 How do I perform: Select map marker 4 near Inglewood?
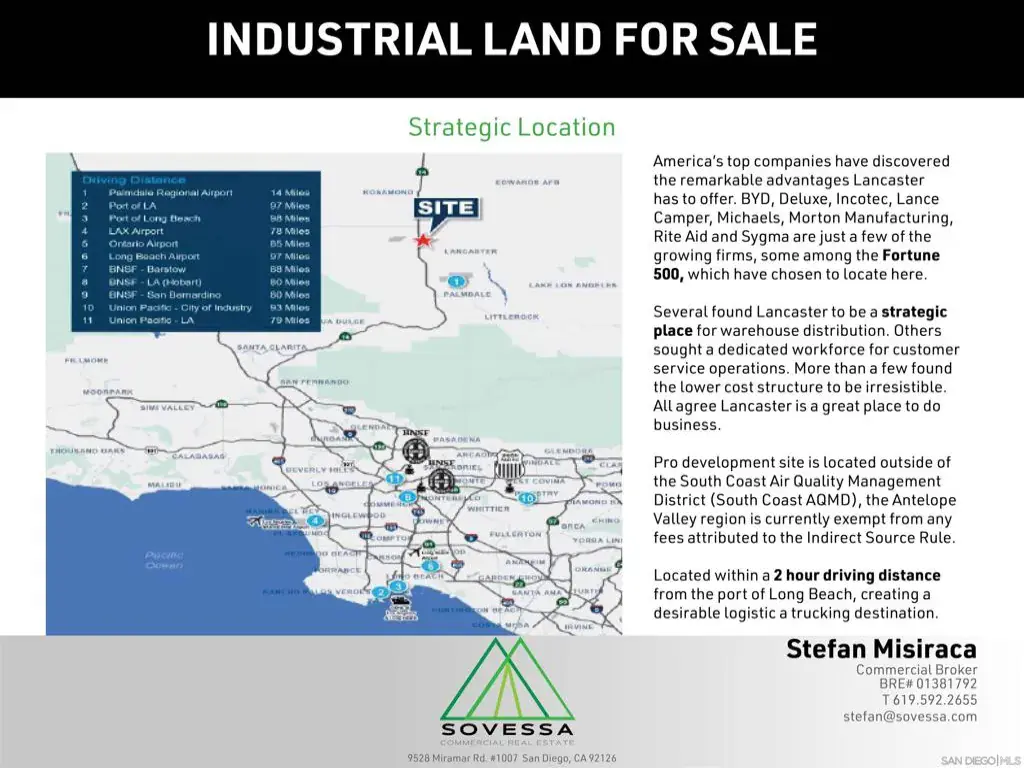tap(315, 520)
